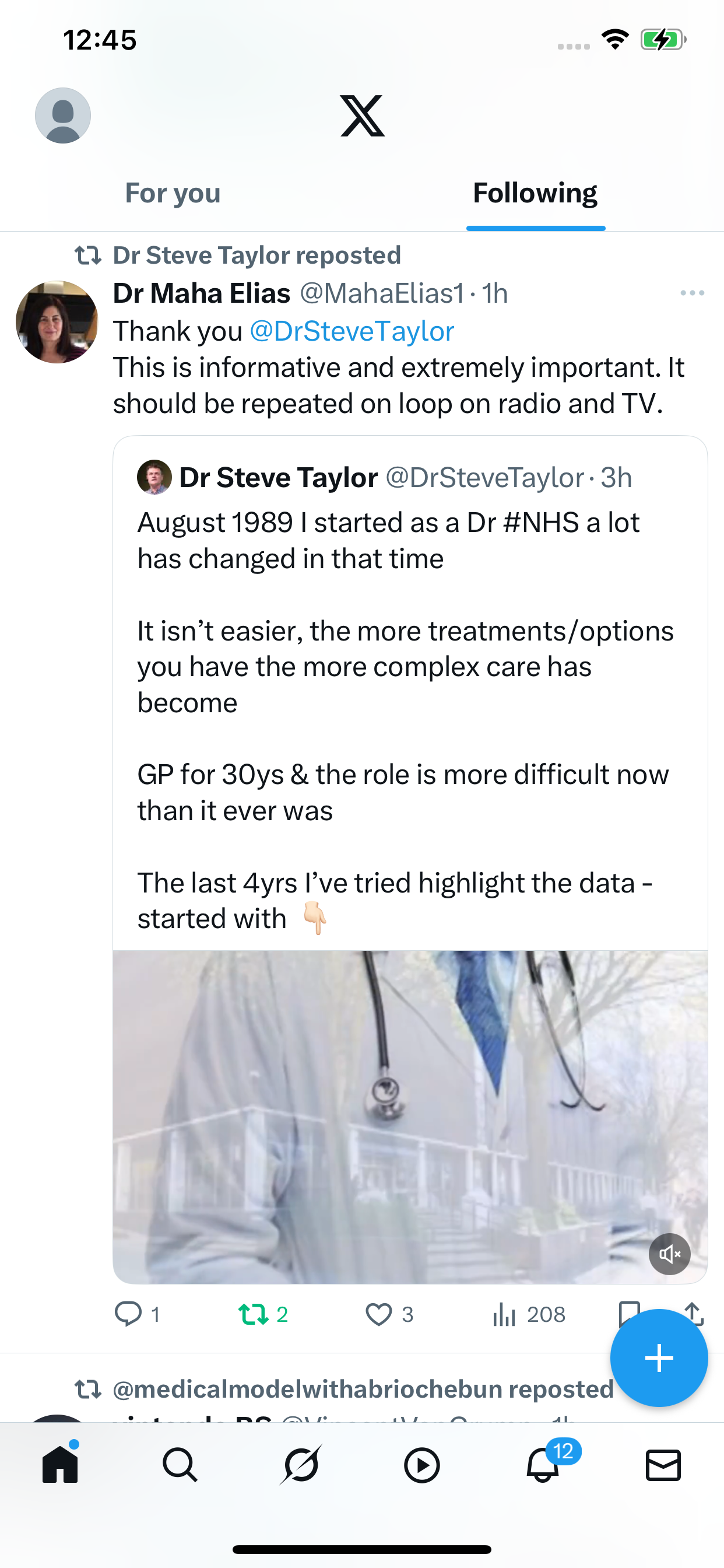The image size is (724, 1568).
Task: Open the profile avatar menu
Action: tap(63, 116)
